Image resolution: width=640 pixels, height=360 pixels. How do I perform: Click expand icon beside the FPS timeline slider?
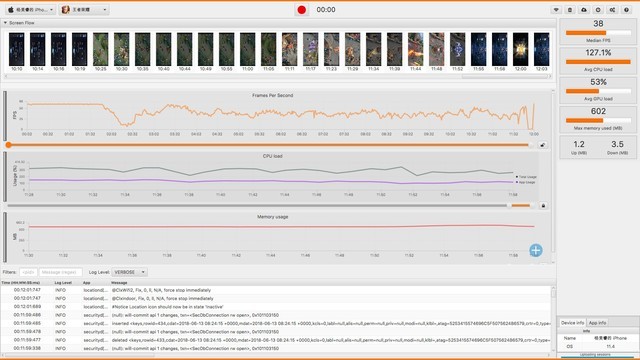point(542,145)
